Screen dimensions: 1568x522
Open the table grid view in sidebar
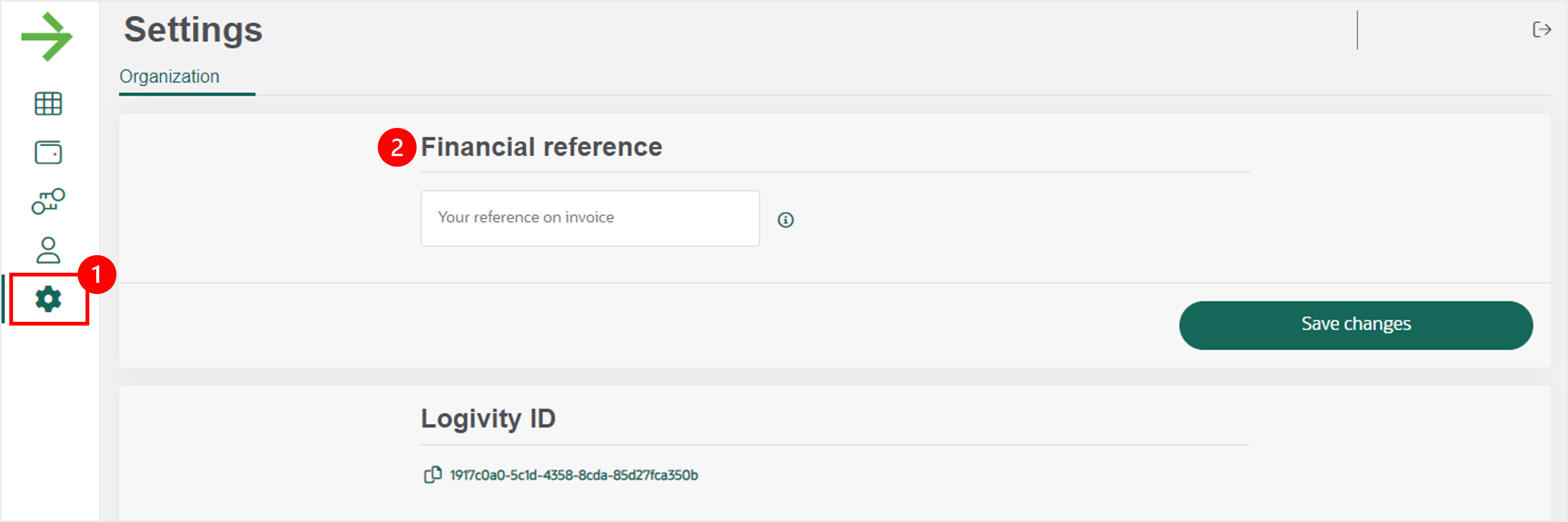(x=48, y=103)
